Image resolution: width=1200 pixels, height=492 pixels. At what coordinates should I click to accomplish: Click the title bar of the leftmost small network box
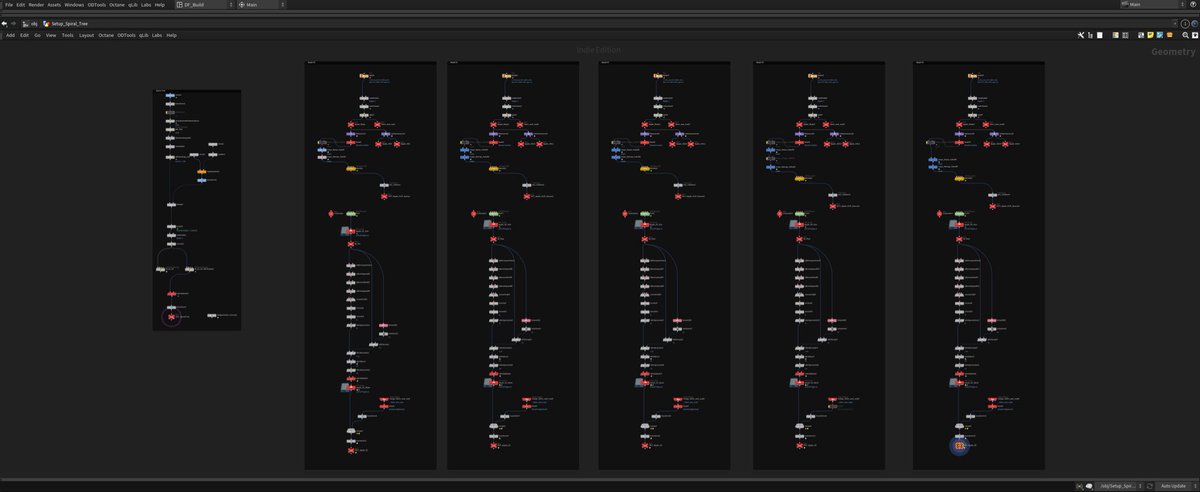click(x=197, y=91)
